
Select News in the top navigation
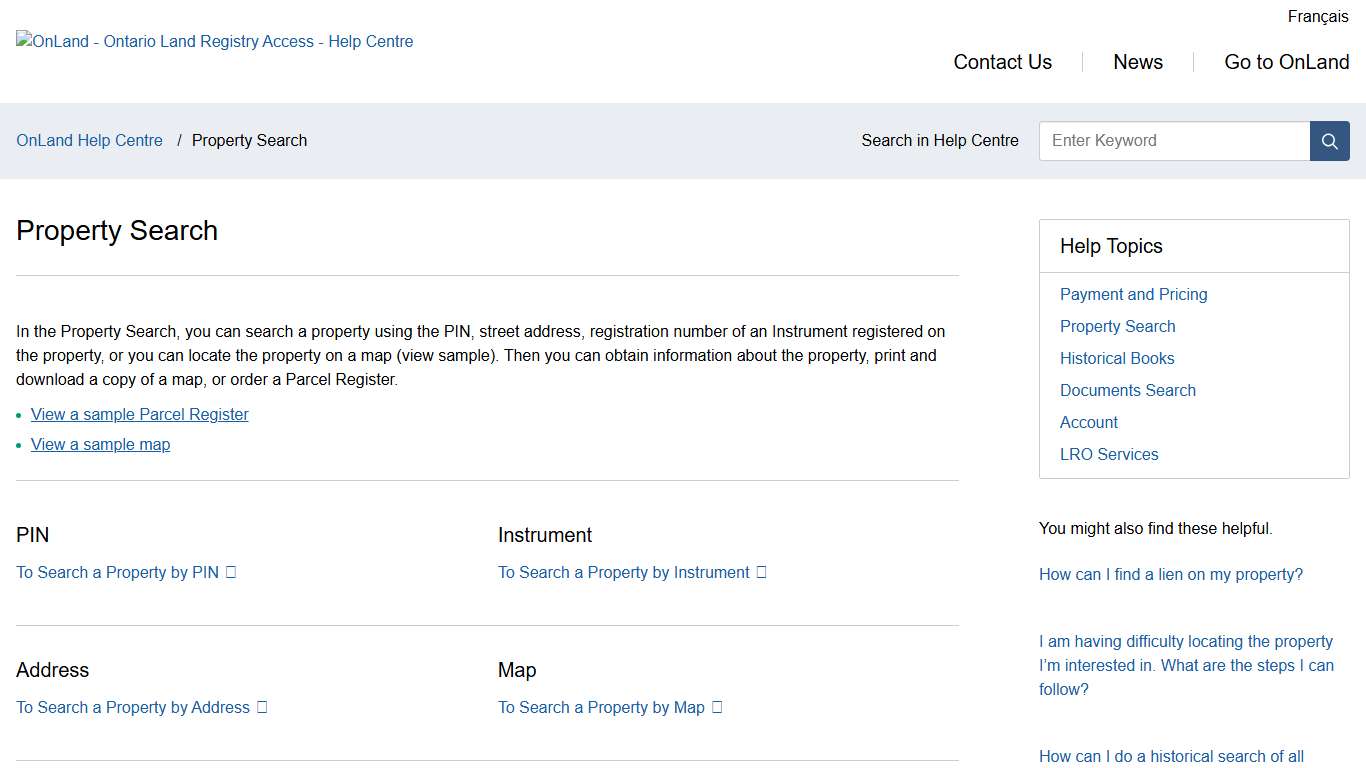pos(1138,62)
